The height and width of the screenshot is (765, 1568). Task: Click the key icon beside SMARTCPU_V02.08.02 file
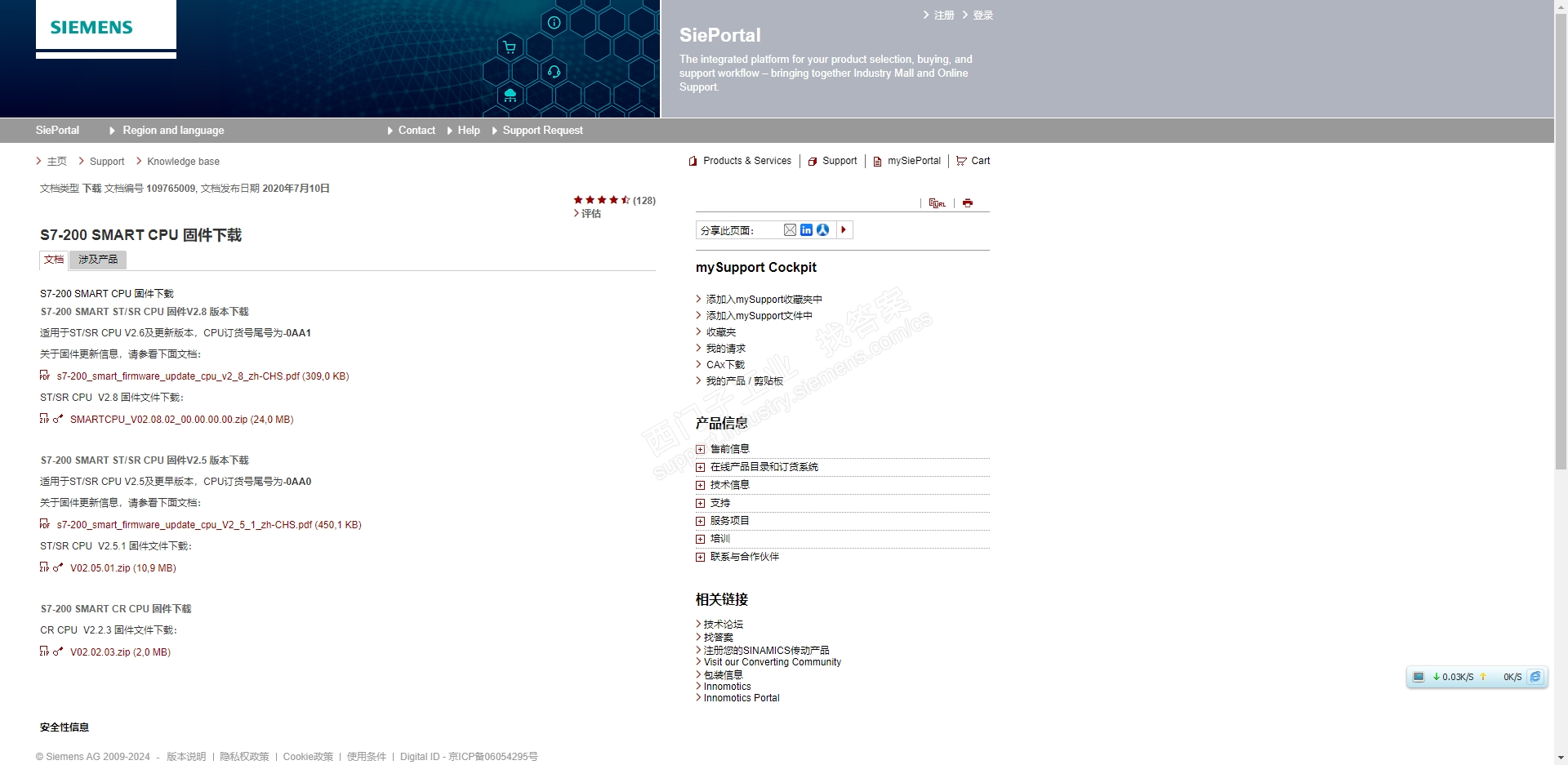pyautogui.click(x=58, y=419)
